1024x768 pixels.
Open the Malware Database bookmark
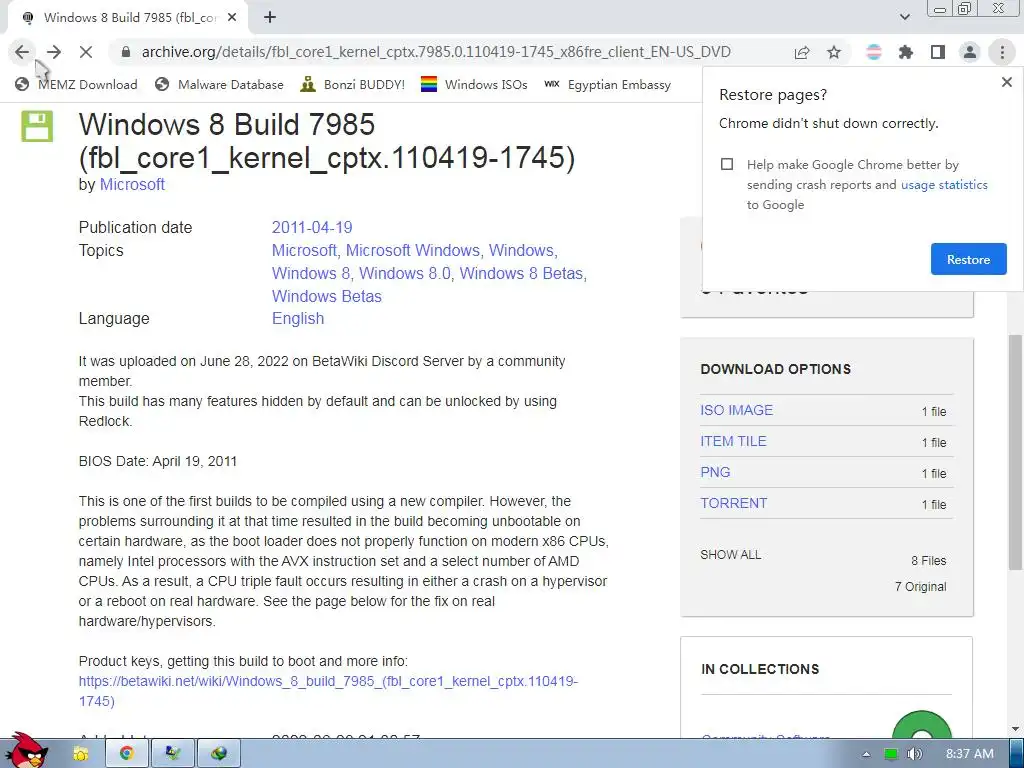coord(219,84)
